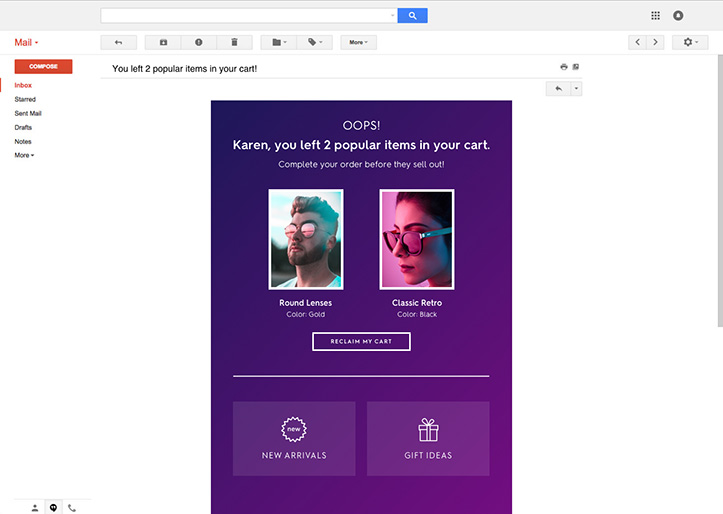Click the 'Round Lenses' product name
Viewport: 723px width, 514px height.
click(305, 303)
